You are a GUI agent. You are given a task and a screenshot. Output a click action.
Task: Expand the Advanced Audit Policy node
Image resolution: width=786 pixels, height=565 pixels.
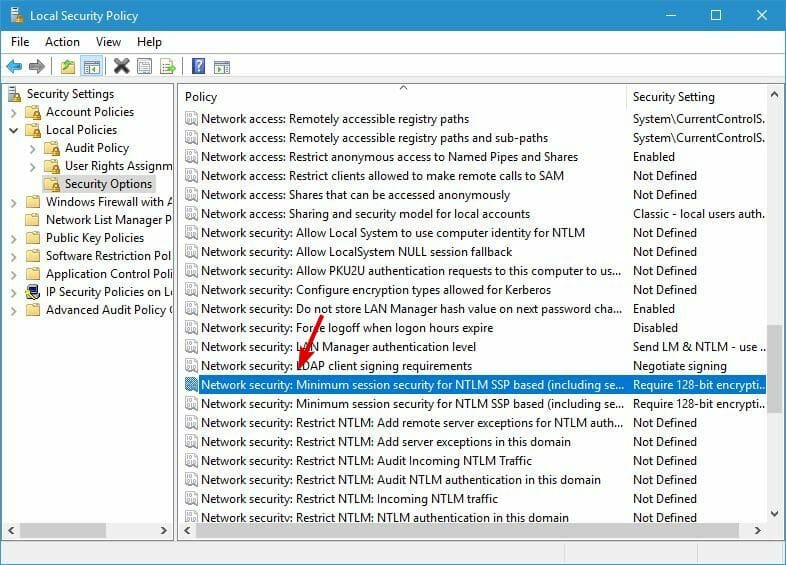tap(14, 311)
